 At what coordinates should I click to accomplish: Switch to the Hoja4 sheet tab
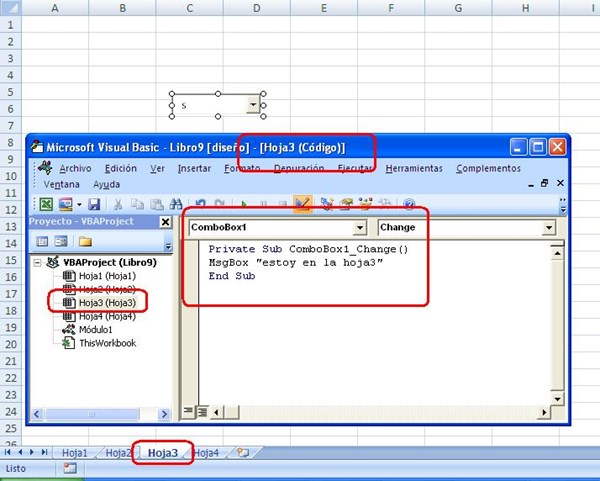(x=206, y=453)
